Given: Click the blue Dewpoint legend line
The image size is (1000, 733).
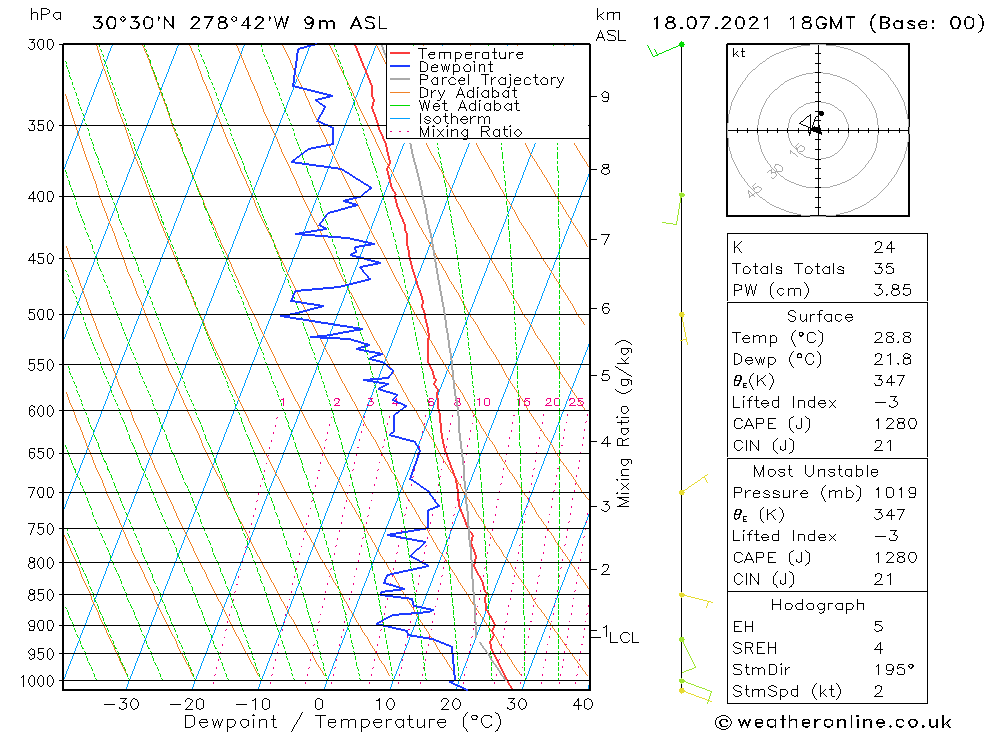Looking at the screenshot, I should pos(399,66).
